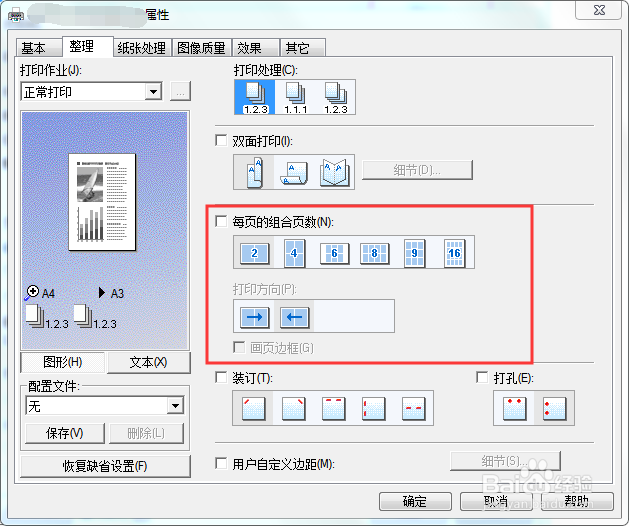Viewport: 629px width, 526px height.
Task: Switch to the 其它 tab
Action: tap(302, 48)
